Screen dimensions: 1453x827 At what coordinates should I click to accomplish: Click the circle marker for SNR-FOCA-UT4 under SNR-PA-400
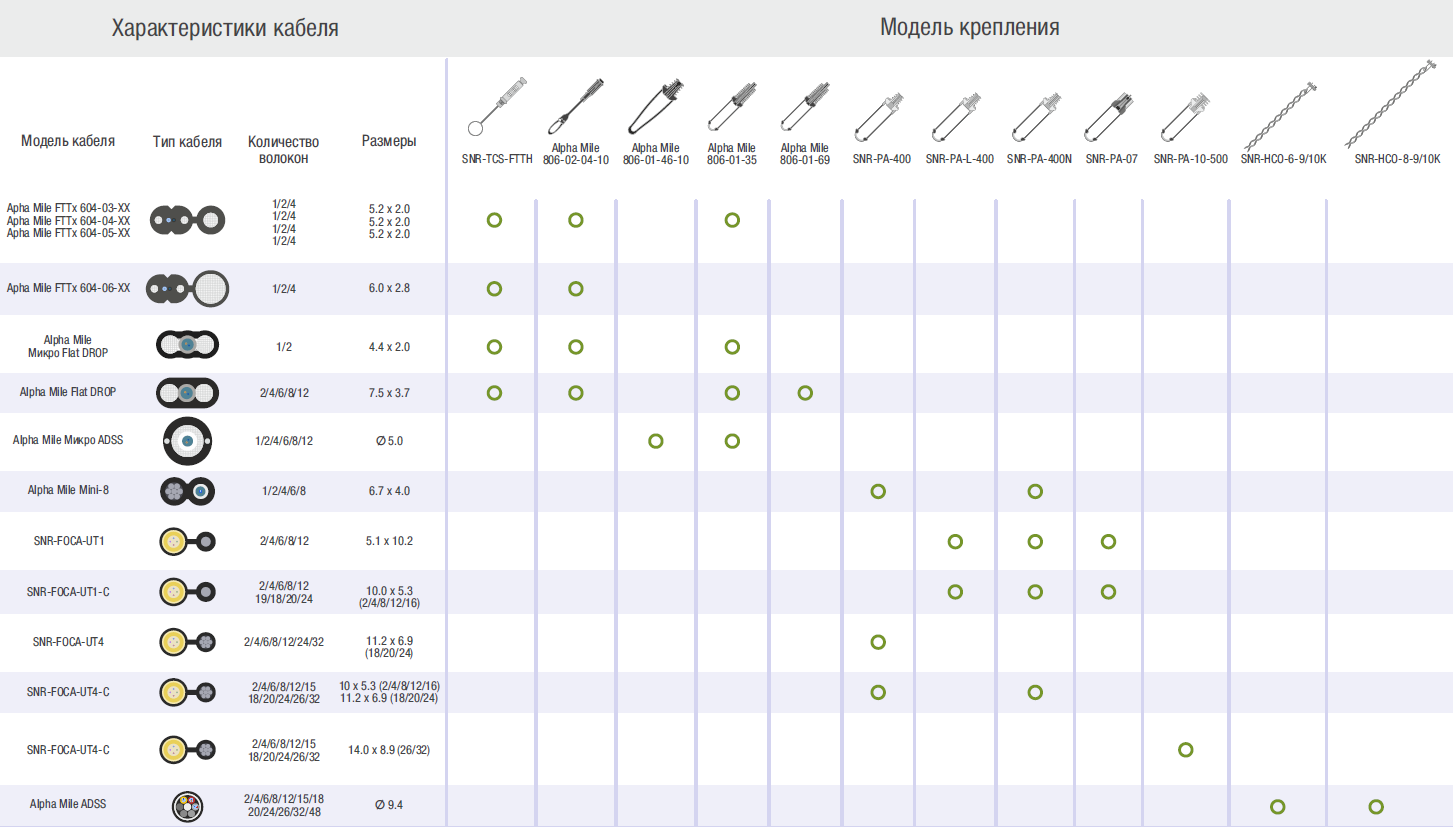tap(878, 641)
